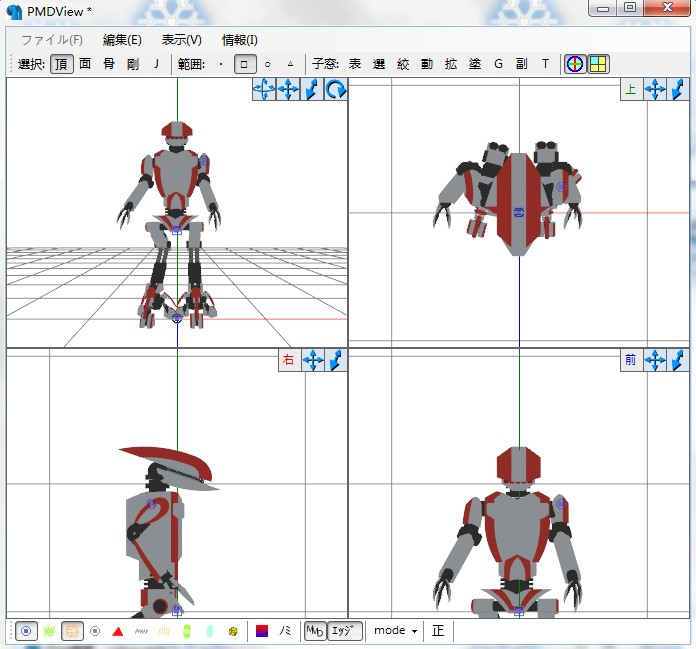Click the pan arrows icon in the 上 view
696x649 pixels.
tap(655, 89)
